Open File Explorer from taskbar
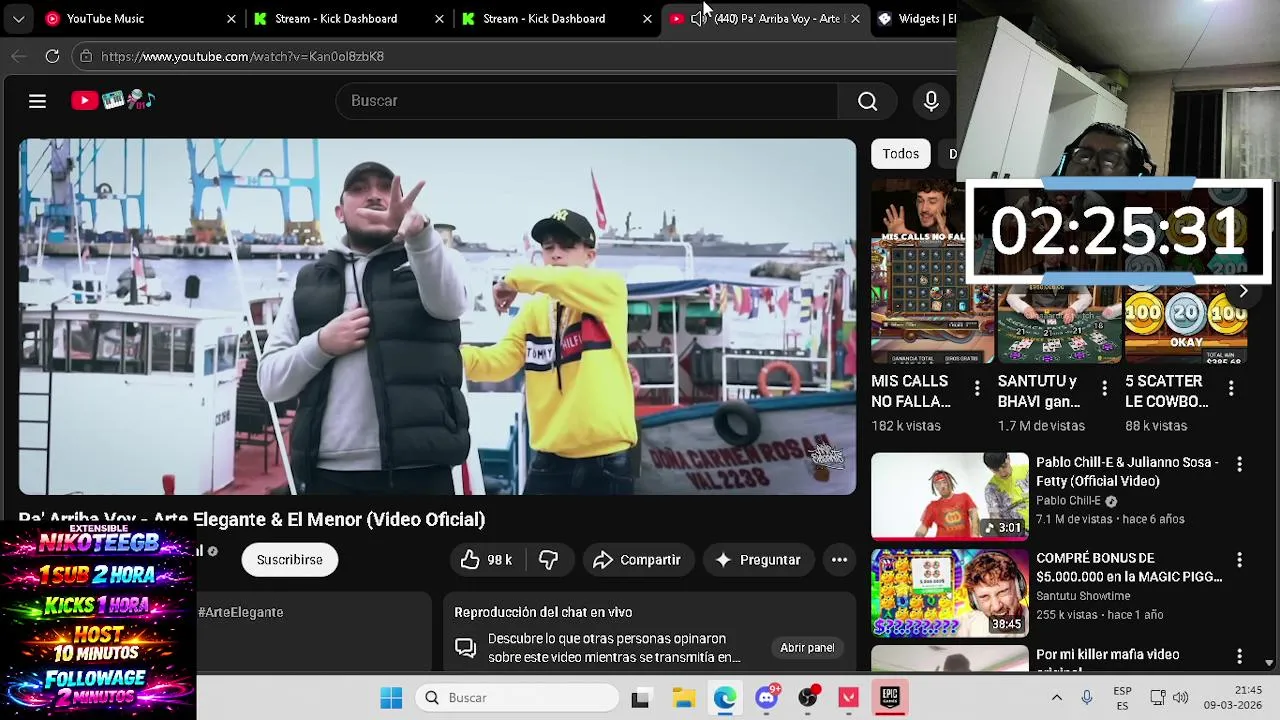 [x=684, y=698]
